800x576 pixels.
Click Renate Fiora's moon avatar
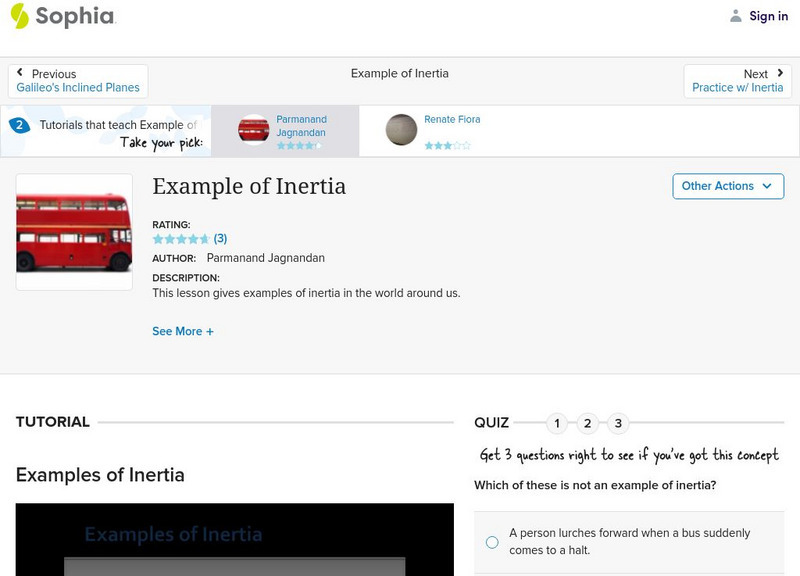pos(400,129)
